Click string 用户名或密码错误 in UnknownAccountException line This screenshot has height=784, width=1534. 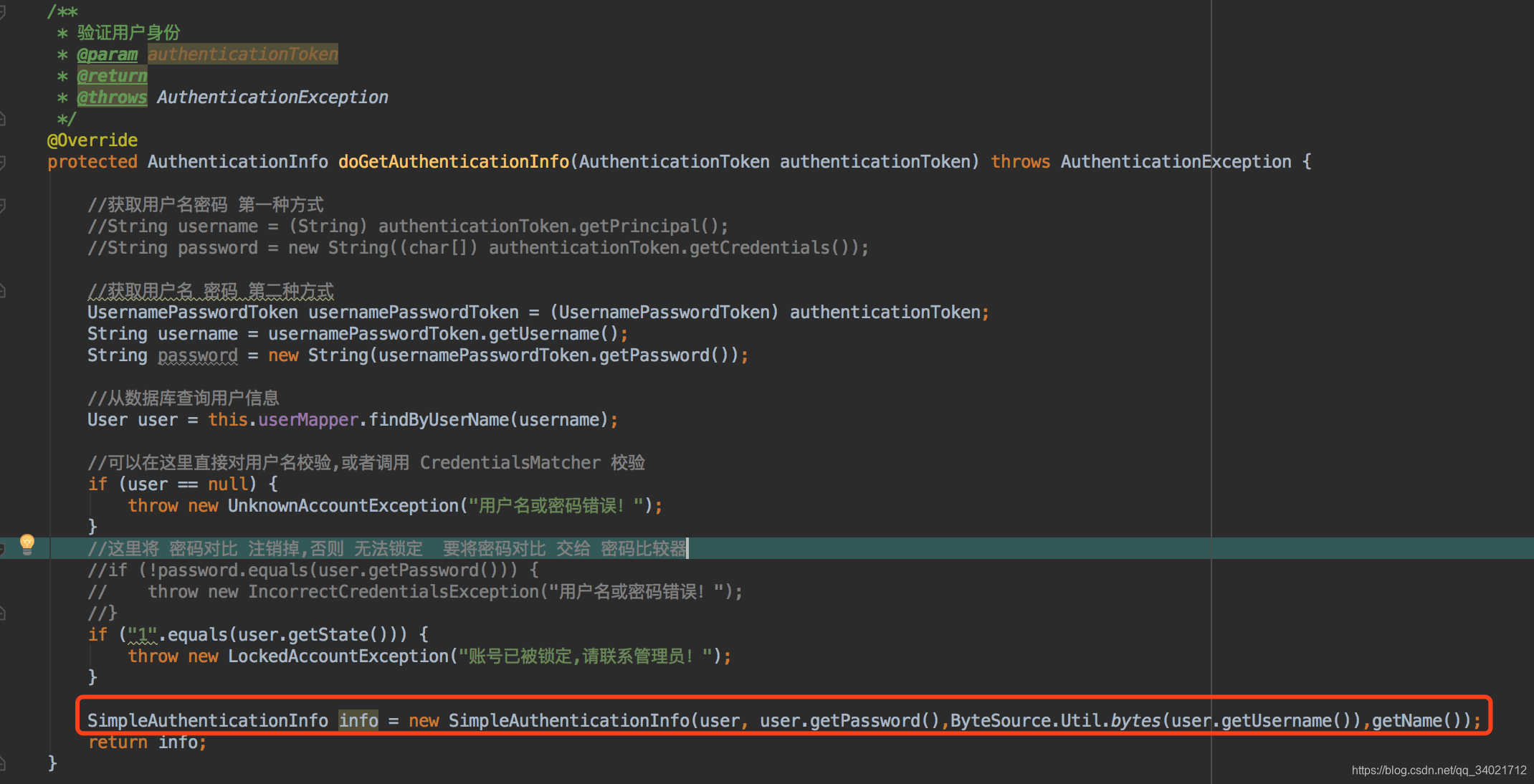556,506
